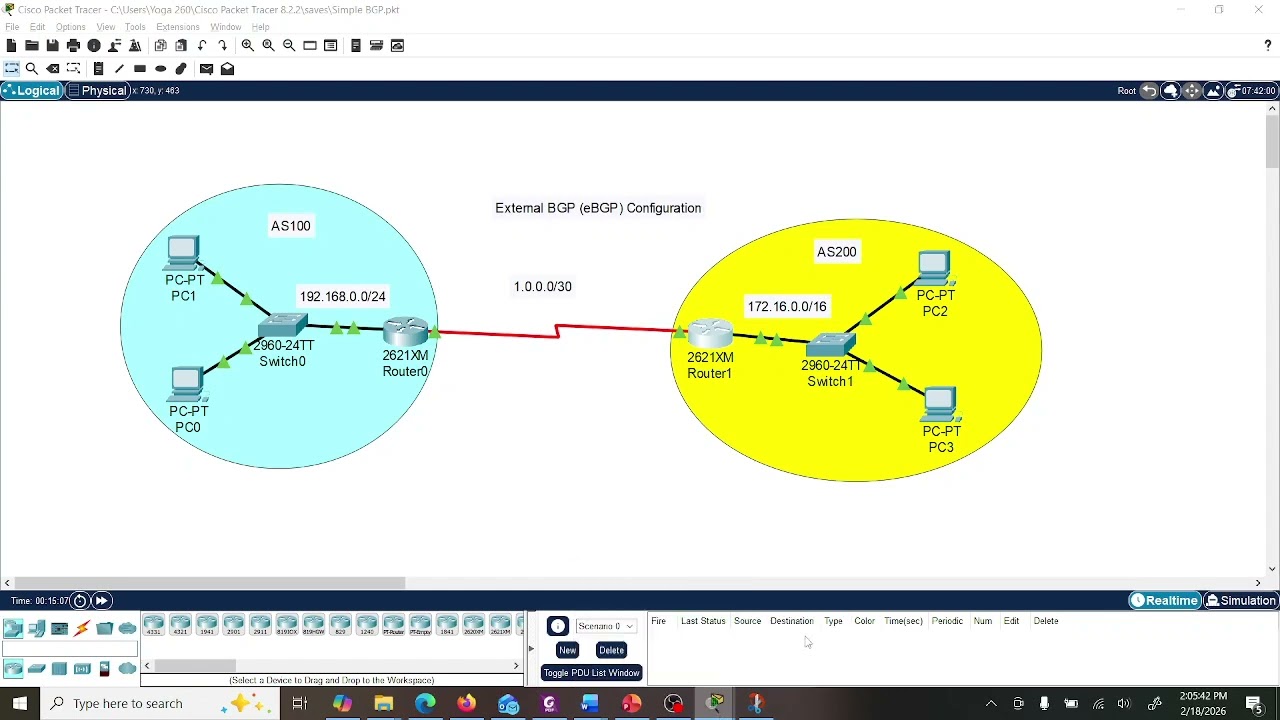This screenshot has width=1280, height=720.
Task: Select the 1941 router from device list
Action: click(x=207, y=626)
